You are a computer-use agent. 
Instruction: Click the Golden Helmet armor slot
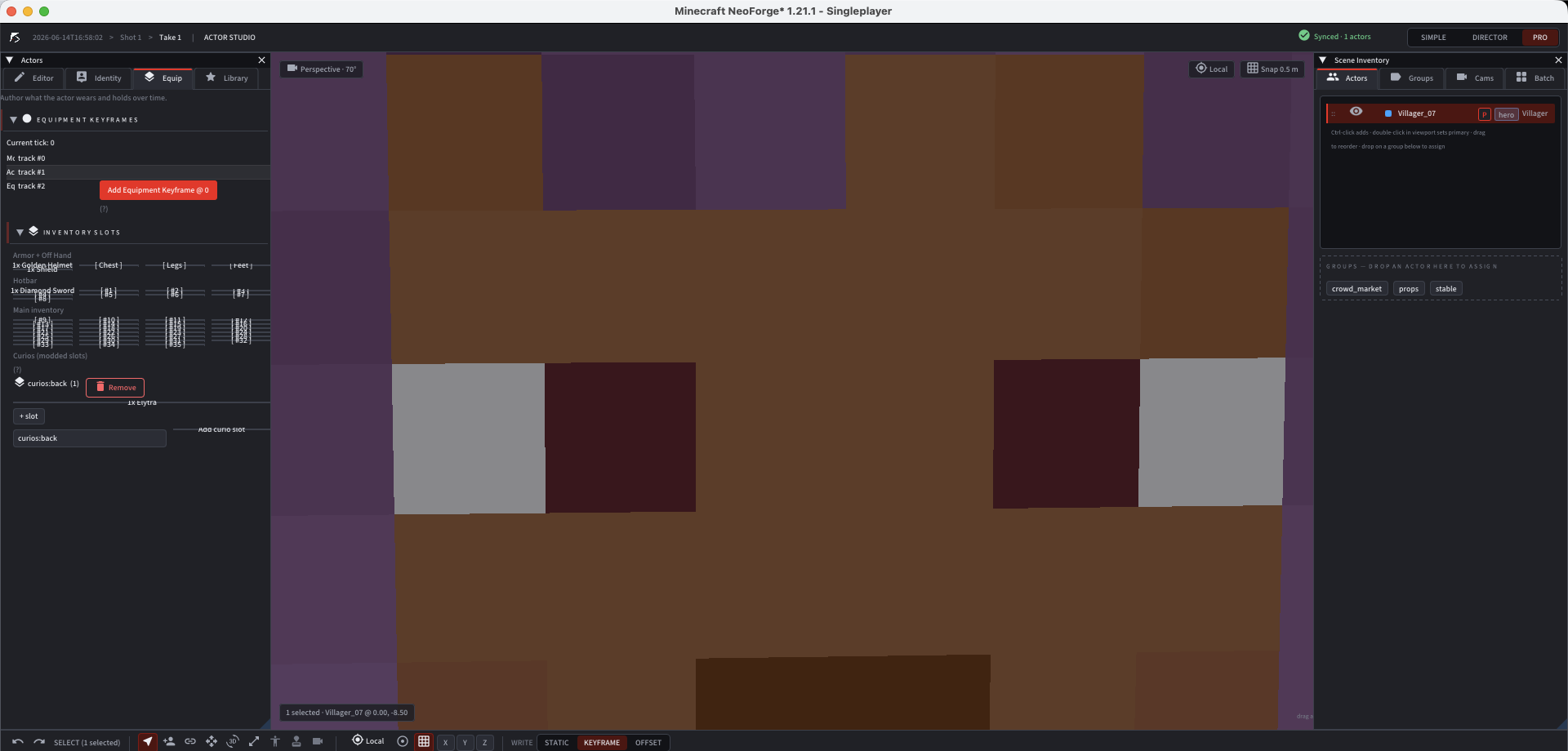(42, 265)
